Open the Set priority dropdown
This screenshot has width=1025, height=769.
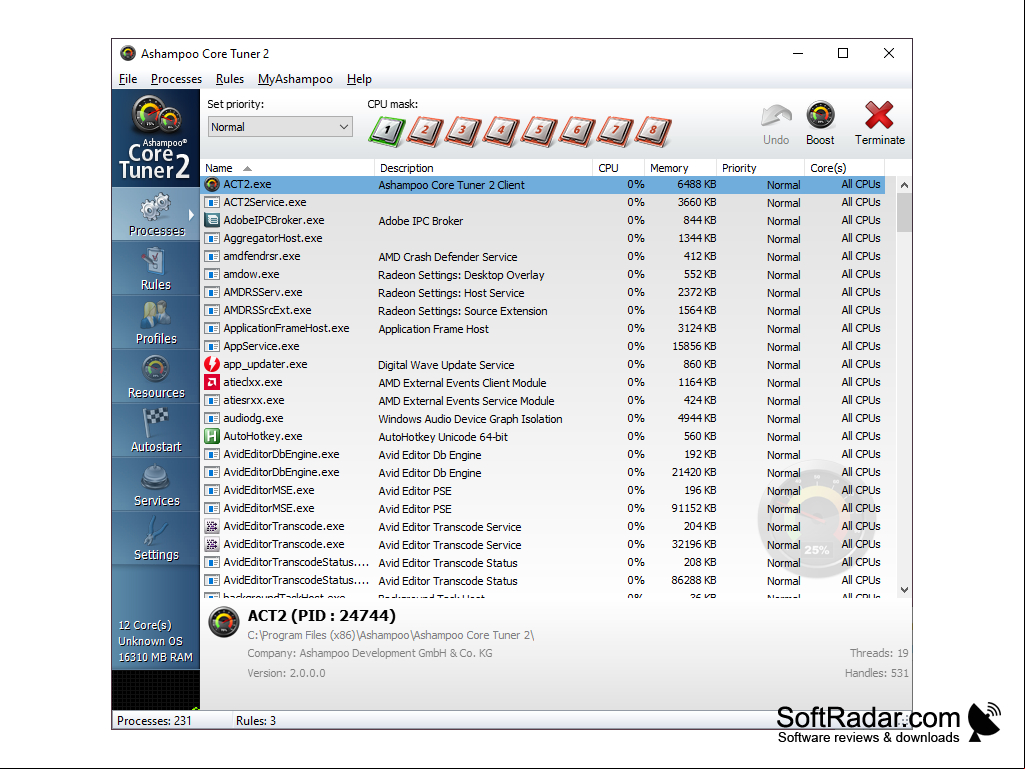280,127
